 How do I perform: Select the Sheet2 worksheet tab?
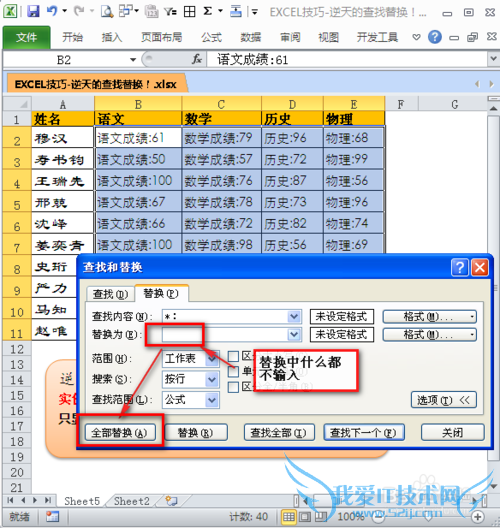(132, 501)
